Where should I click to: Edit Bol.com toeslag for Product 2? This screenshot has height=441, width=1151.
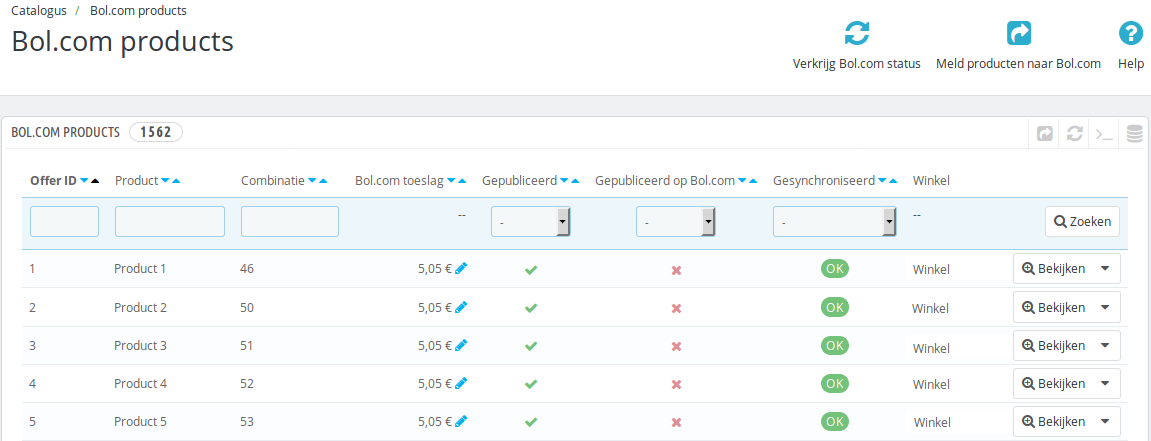coord(461,307)
